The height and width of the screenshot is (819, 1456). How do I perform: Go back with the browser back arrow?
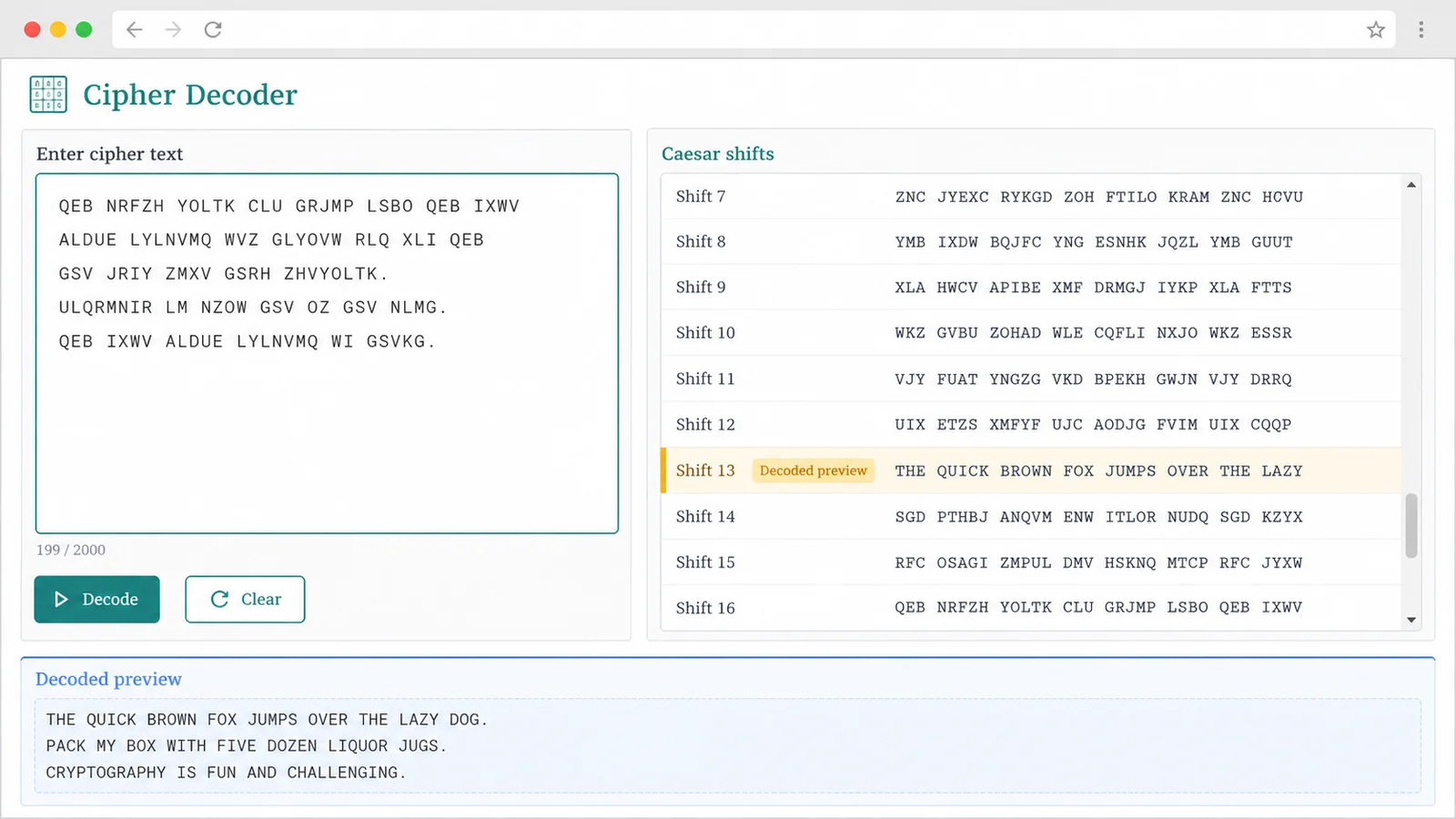(x=135, y=30)
